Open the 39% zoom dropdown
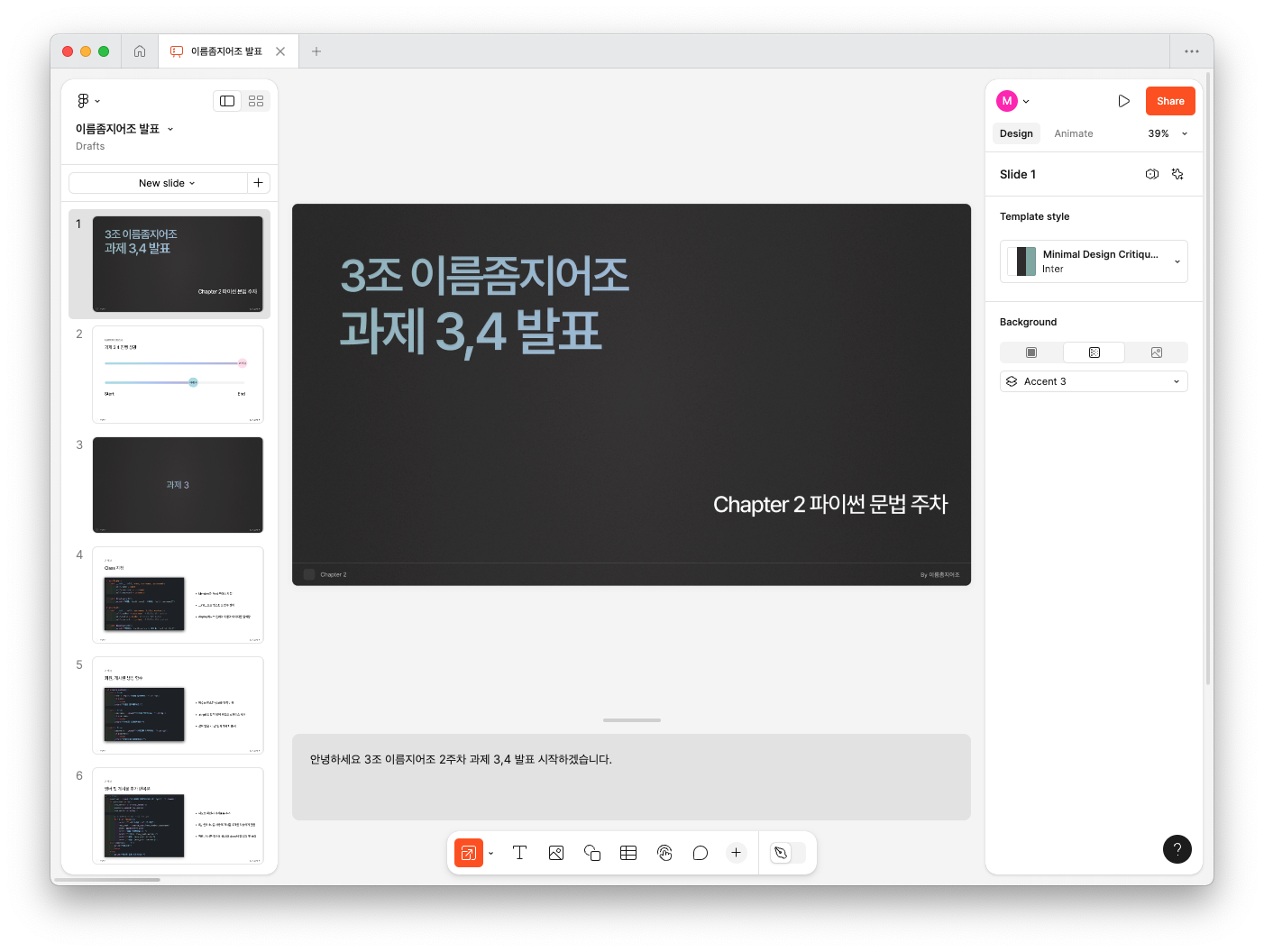The height and width of the screenshot is (952, 1264). [x=1168, y=133]
